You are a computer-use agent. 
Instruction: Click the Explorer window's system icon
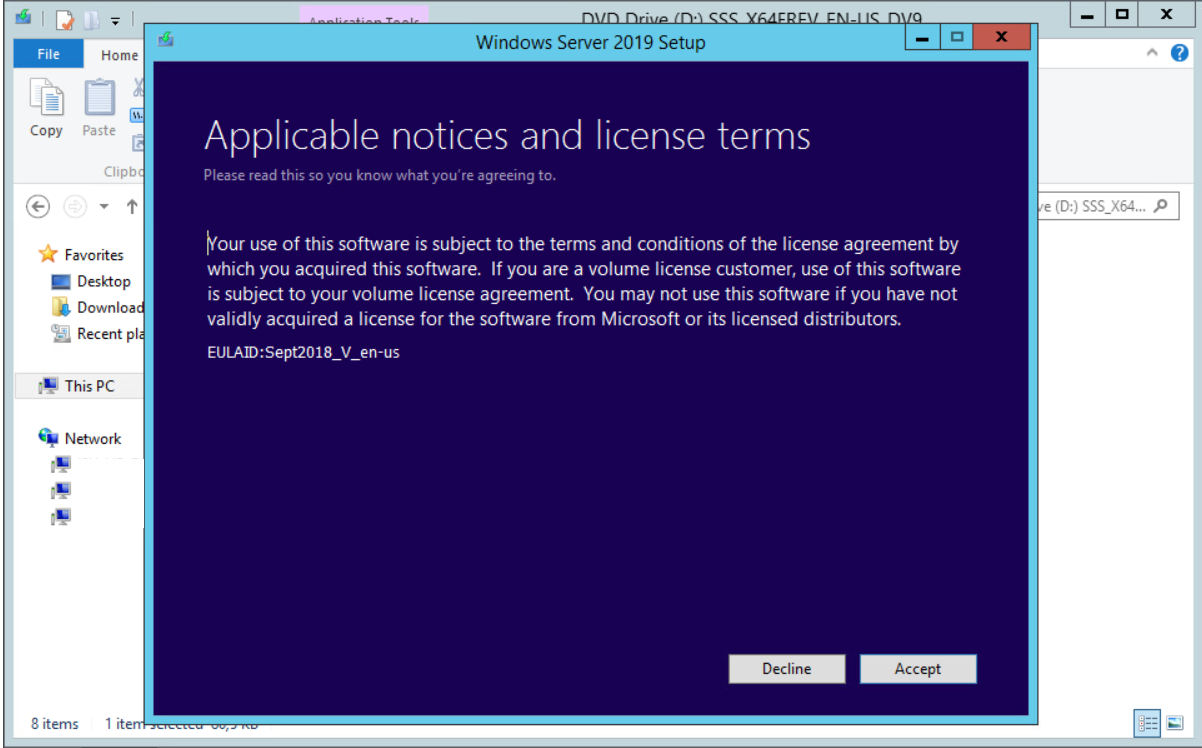click(x=24, y=18)
